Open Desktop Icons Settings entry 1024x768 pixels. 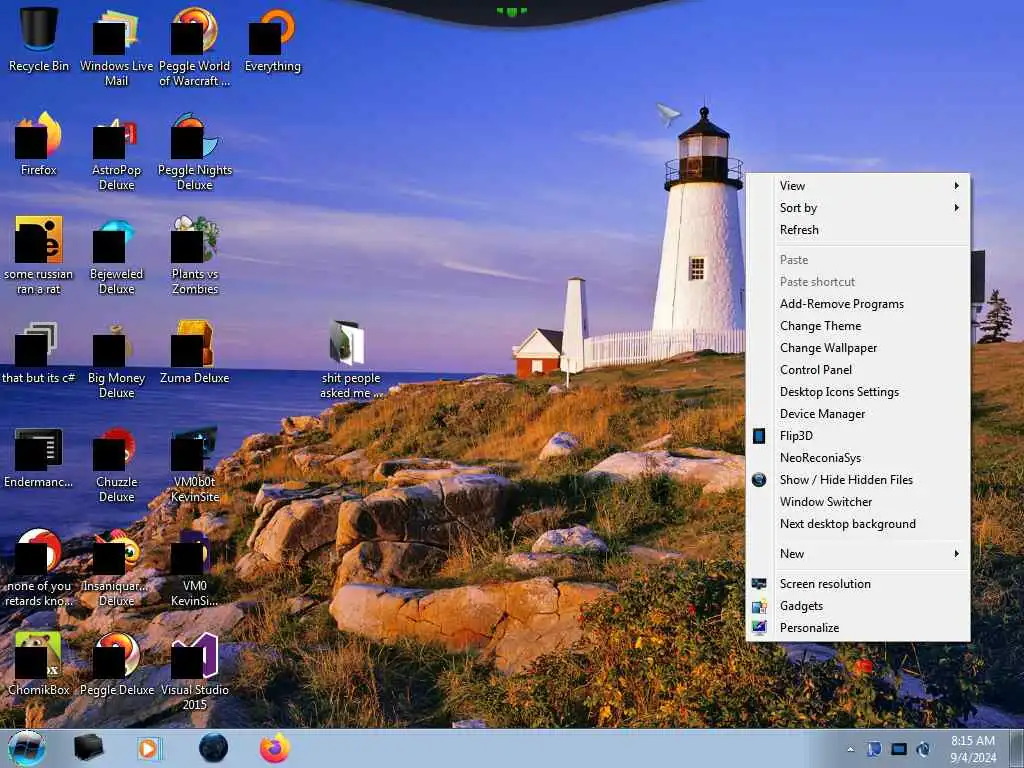858,392
